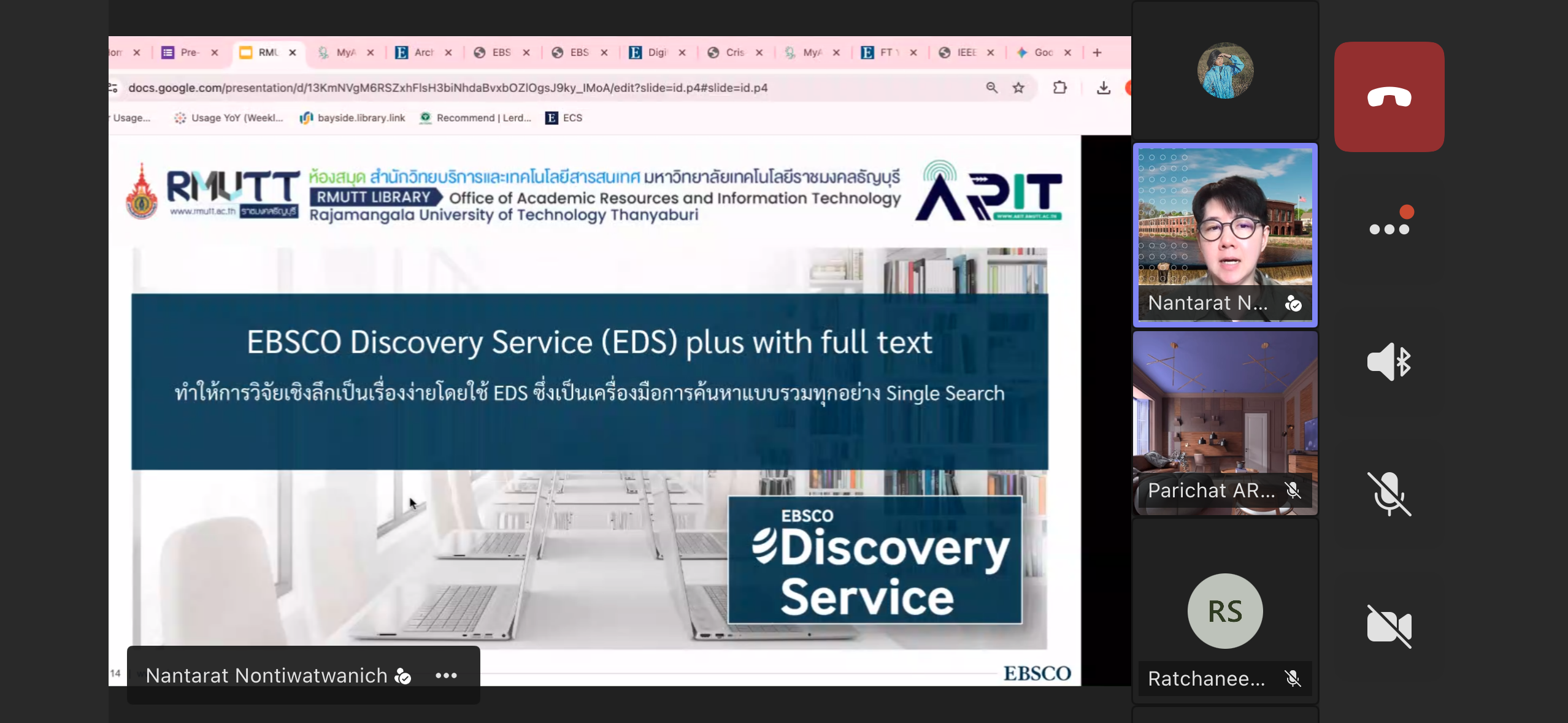Open the browser extensions puzzle icon
The height and width of the screenshot is (723, 1568).
coord(1059,88)
